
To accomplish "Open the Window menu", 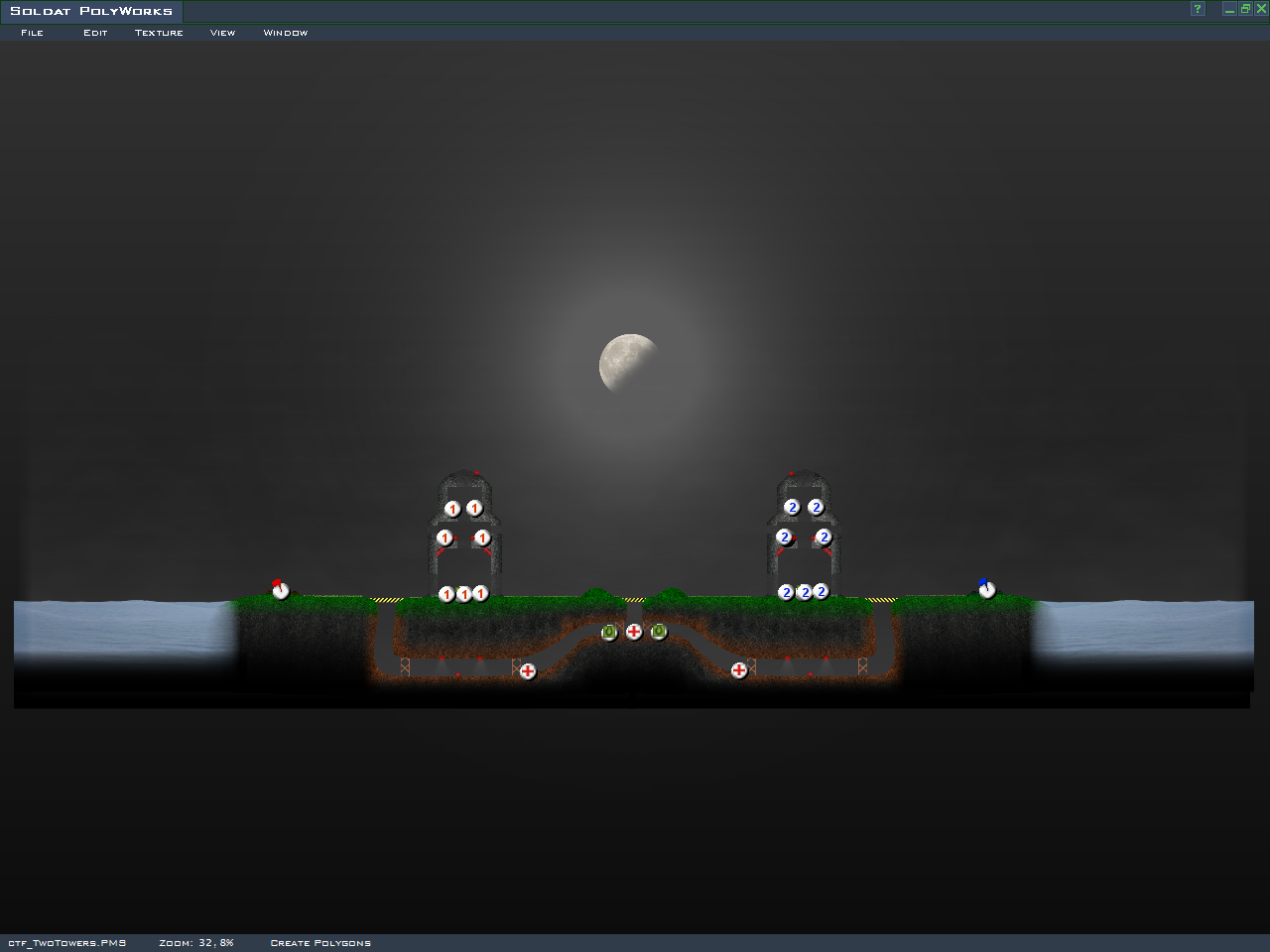I will point(285,33).
